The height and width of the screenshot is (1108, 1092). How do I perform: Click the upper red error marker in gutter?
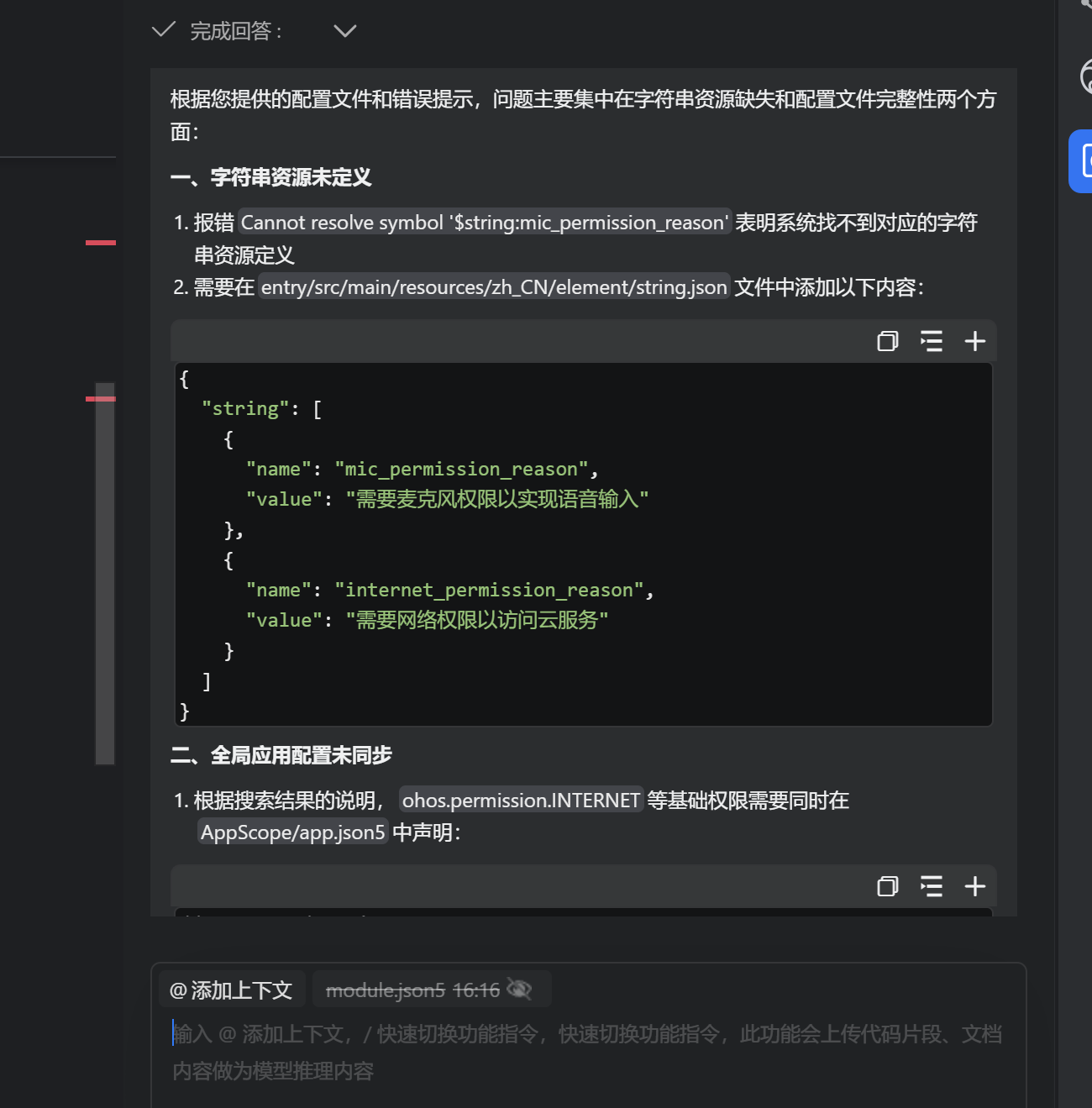pos(100,243)
